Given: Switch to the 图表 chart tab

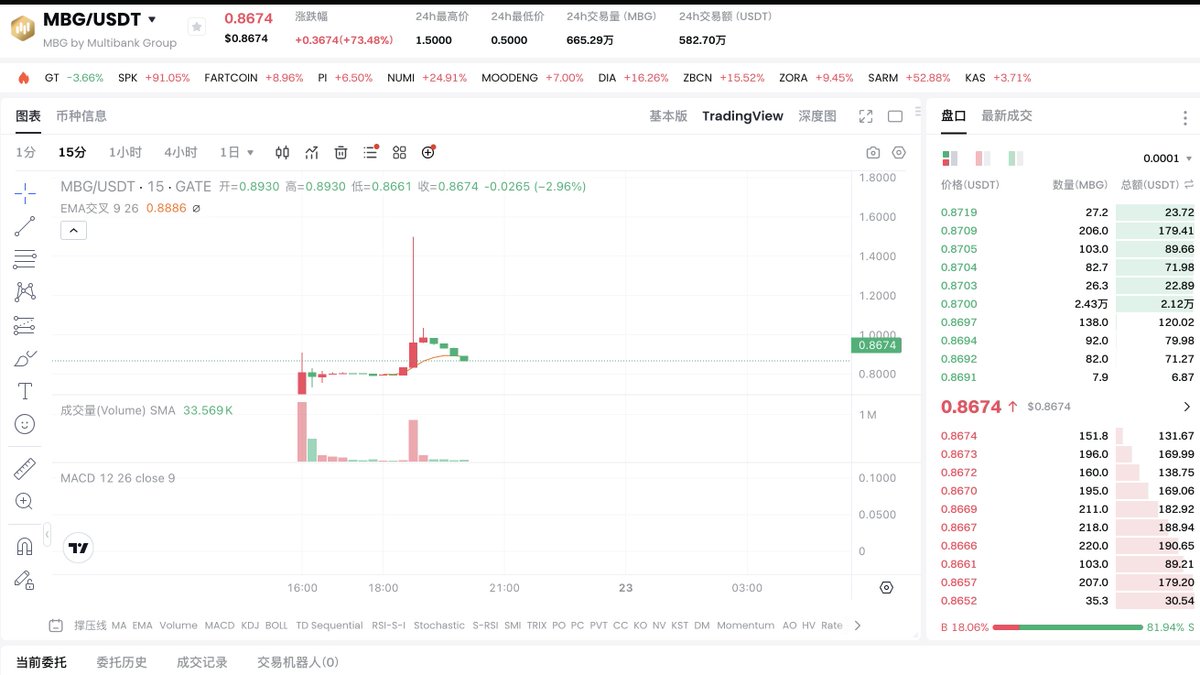Looking at the screenshot, I should pyautogui.click(x=28, y=116).
